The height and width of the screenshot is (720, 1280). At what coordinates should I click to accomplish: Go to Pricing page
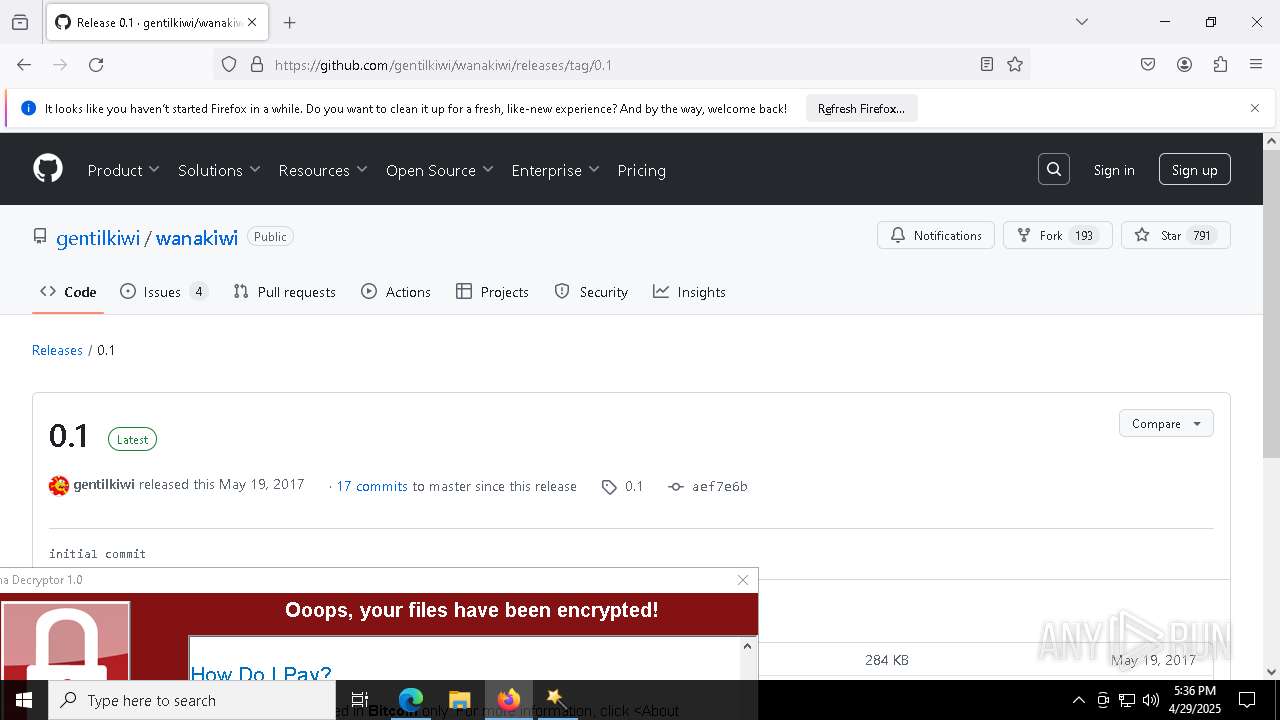click(x=642, y=170)
